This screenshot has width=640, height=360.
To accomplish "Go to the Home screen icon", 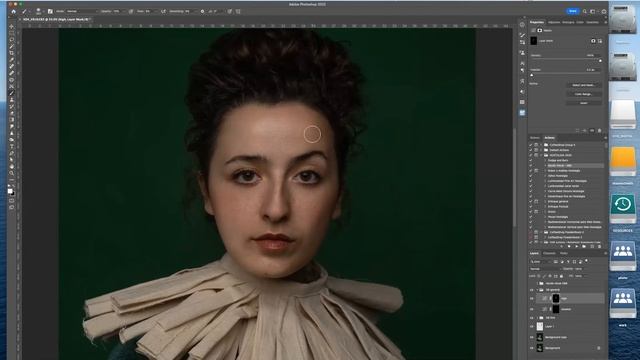I will coord(13,11).
